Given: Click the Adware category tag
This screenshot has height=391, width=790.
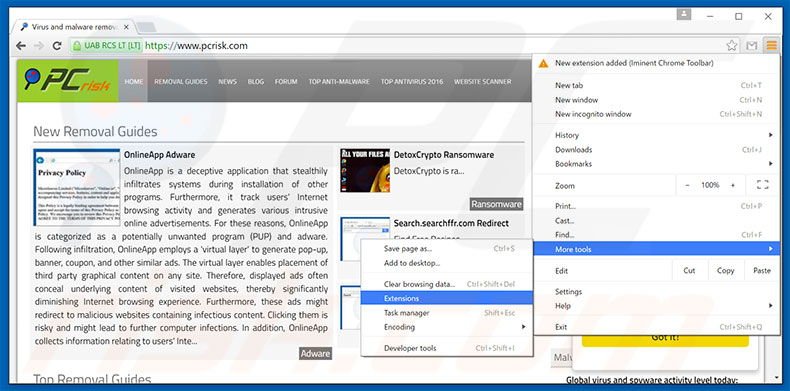Looking at the screenshot, I should (315, 353).
